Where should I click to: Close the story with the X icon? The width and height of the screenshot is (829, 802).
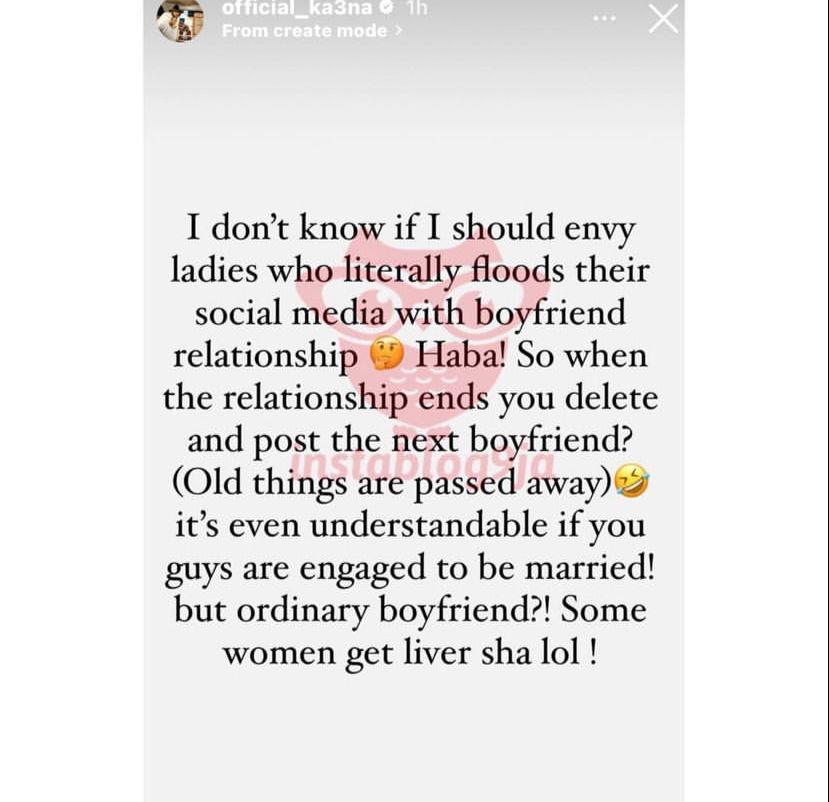663,19
